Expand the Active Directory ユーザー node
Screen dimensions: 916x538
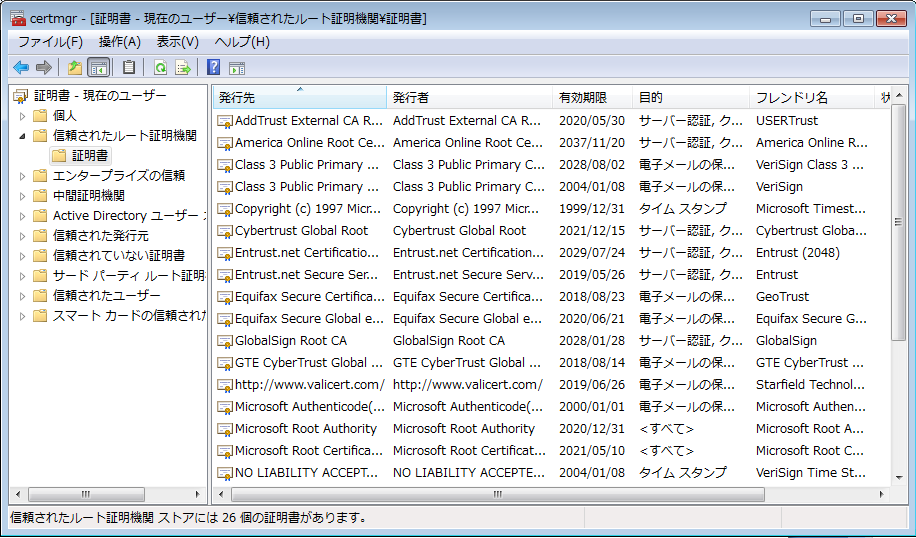[22, 216]
